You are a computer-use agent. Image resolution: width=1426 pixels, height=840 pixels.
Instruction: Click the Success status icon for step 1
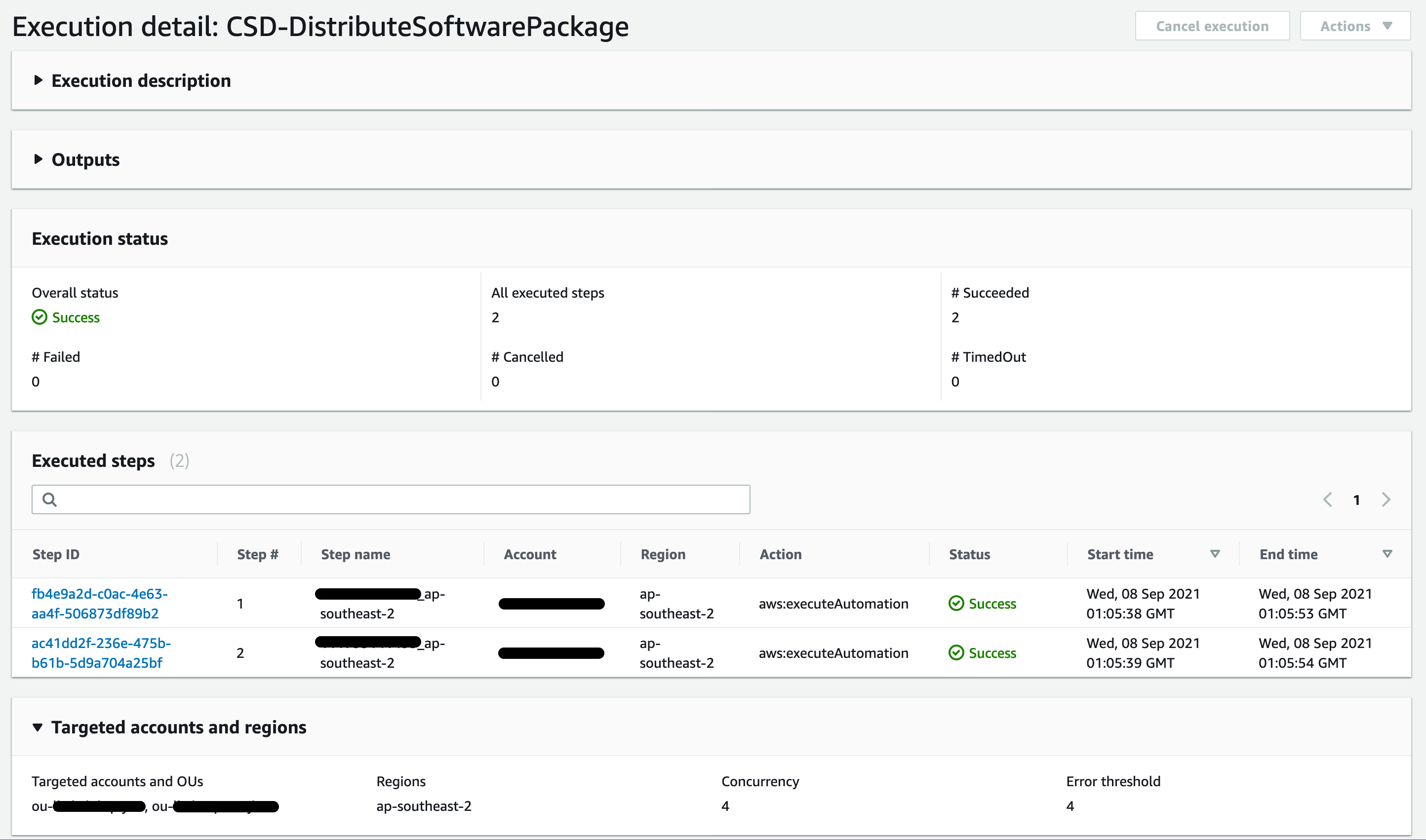(x=956, y=604)
